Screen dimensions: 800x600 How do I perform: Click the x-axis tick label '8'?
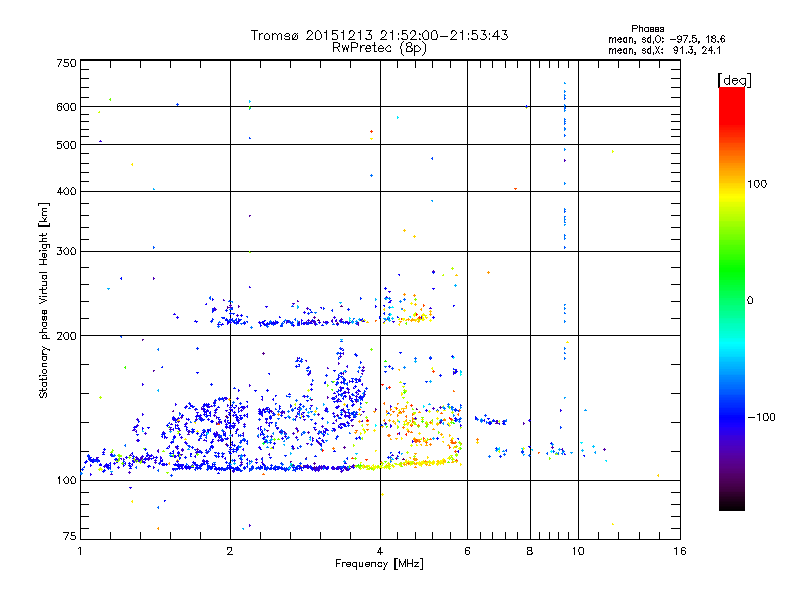point(530,551)
